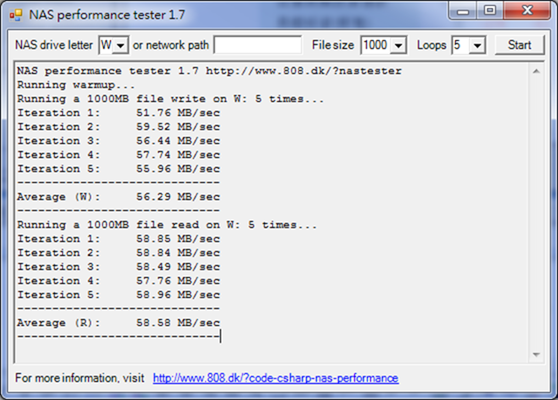Maximize the NAS performance tester window

pos(490,11)
